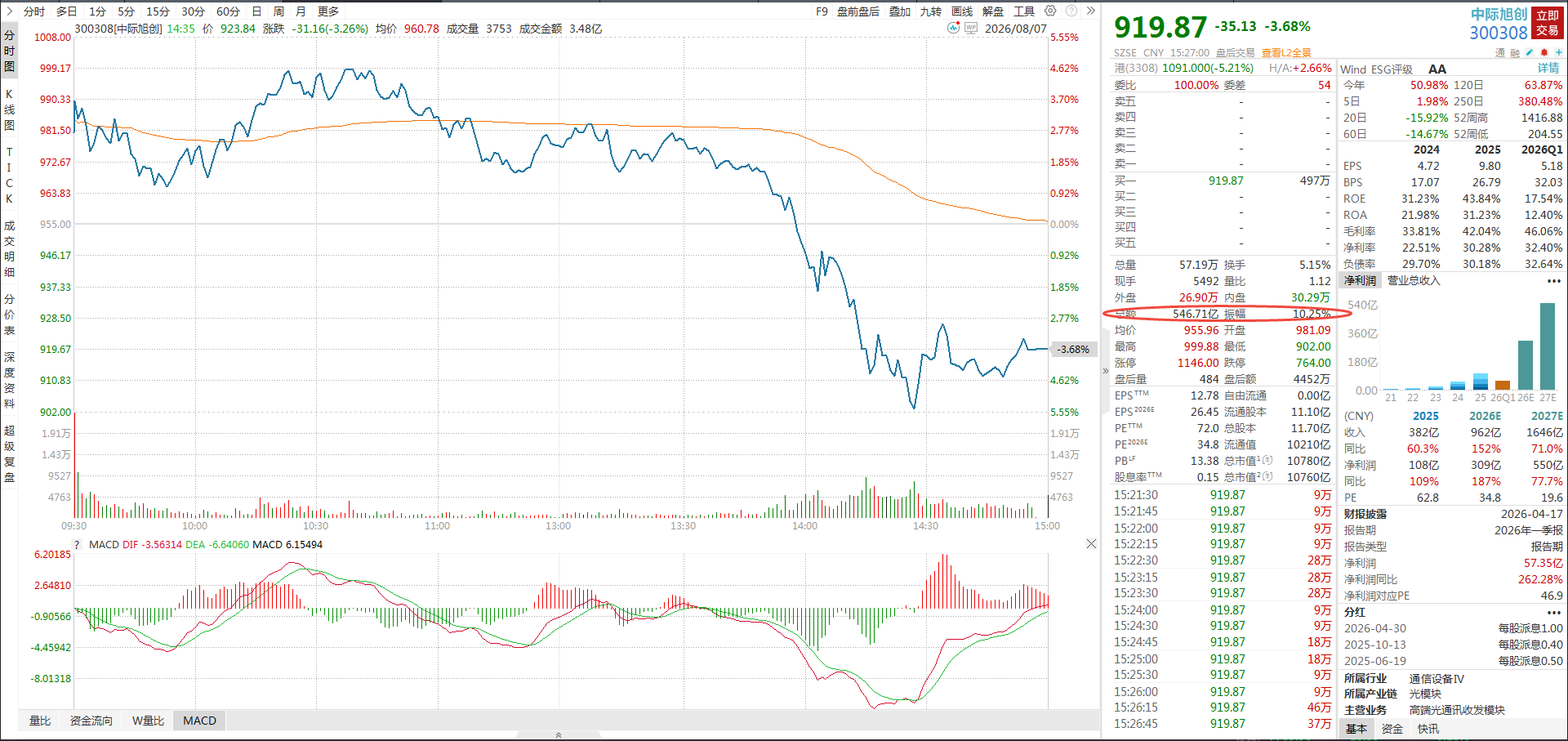Click the red alert bell icon
The image size is (1568, 741).
[1544, 52]
